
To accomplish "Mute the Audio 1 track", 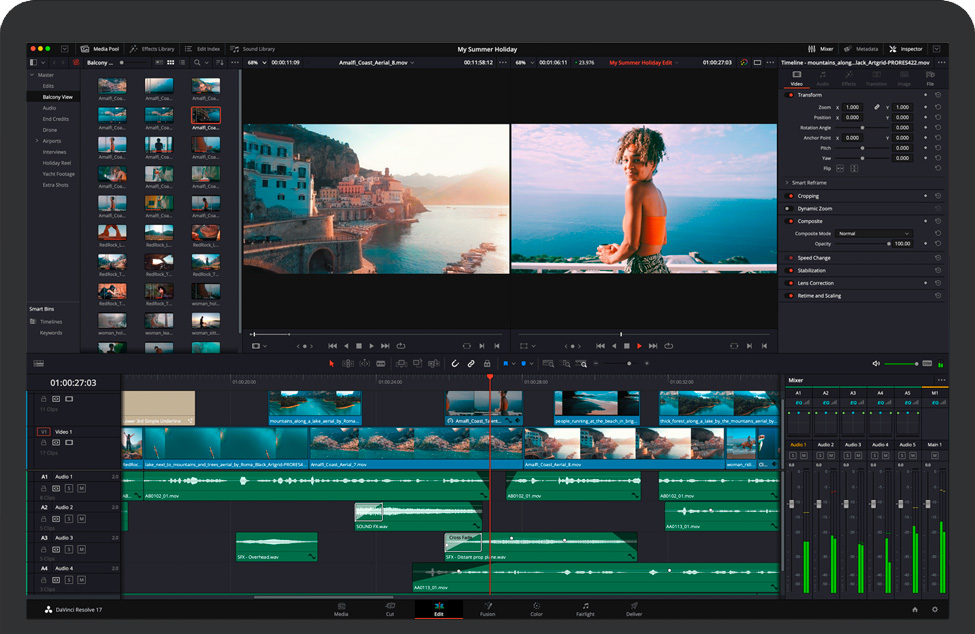I will pyautogui.click(x=81, y=487).
